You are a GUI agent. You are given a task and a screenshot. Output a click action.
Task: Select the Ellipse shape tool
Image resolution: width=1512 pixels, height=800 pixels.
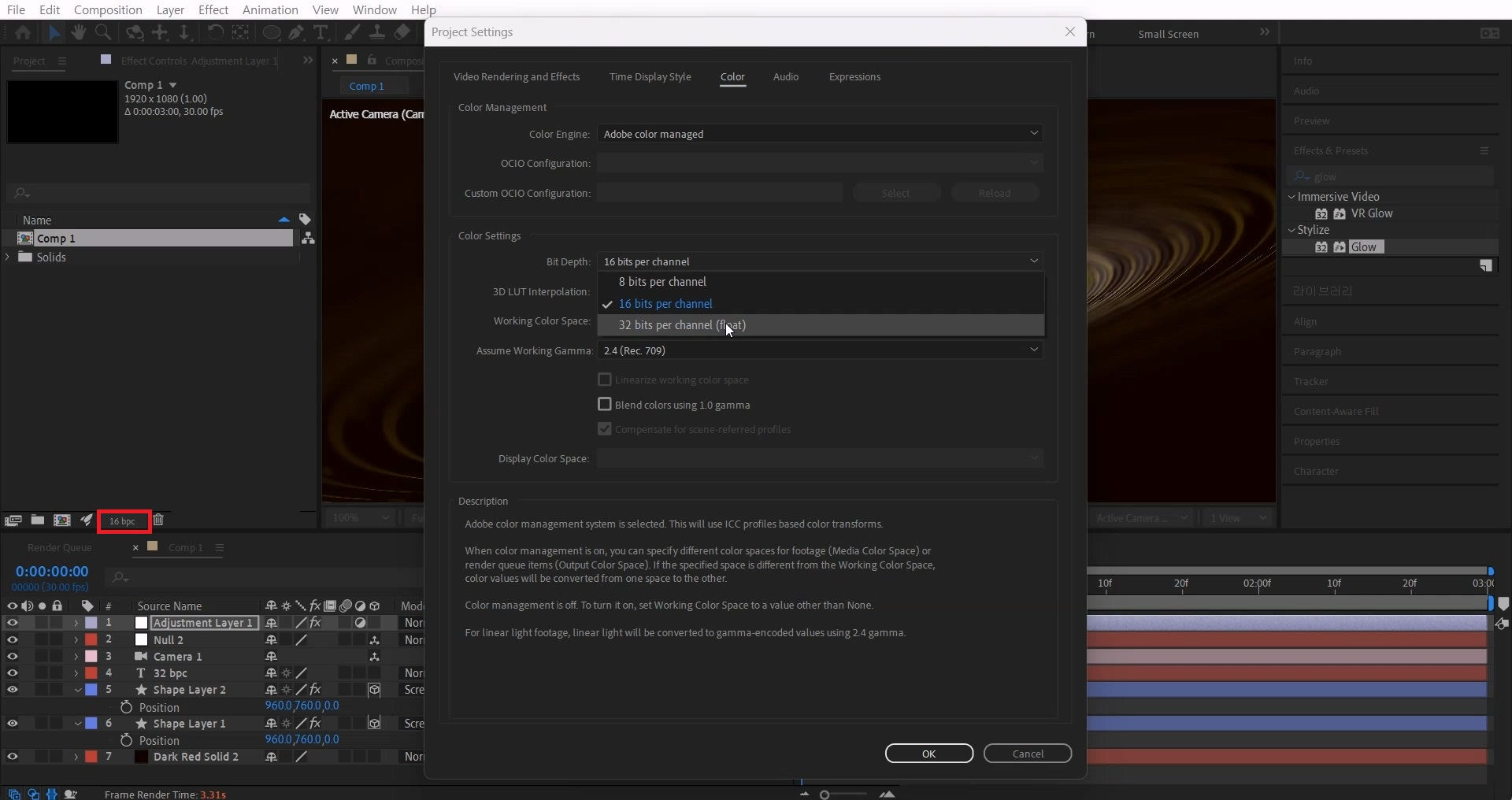click(271, 32)
